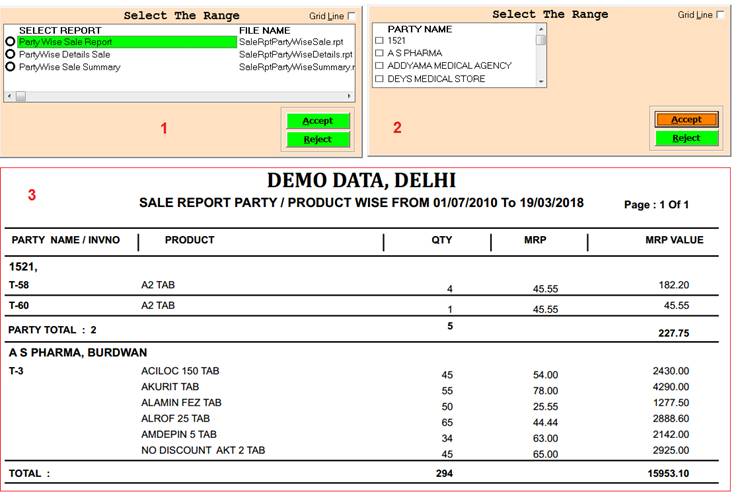Click green Accept button in report selection panel
The image size is (740, 500).
click(x=318, y=121)
